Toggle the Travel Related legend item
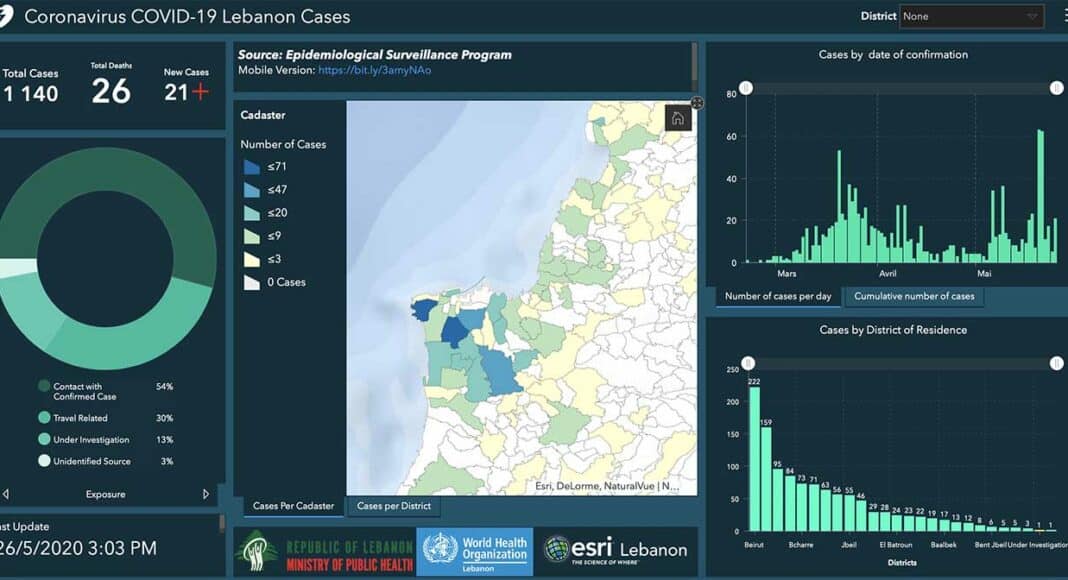Screen dimensions: 1068x580 click(x=44, y=418)
